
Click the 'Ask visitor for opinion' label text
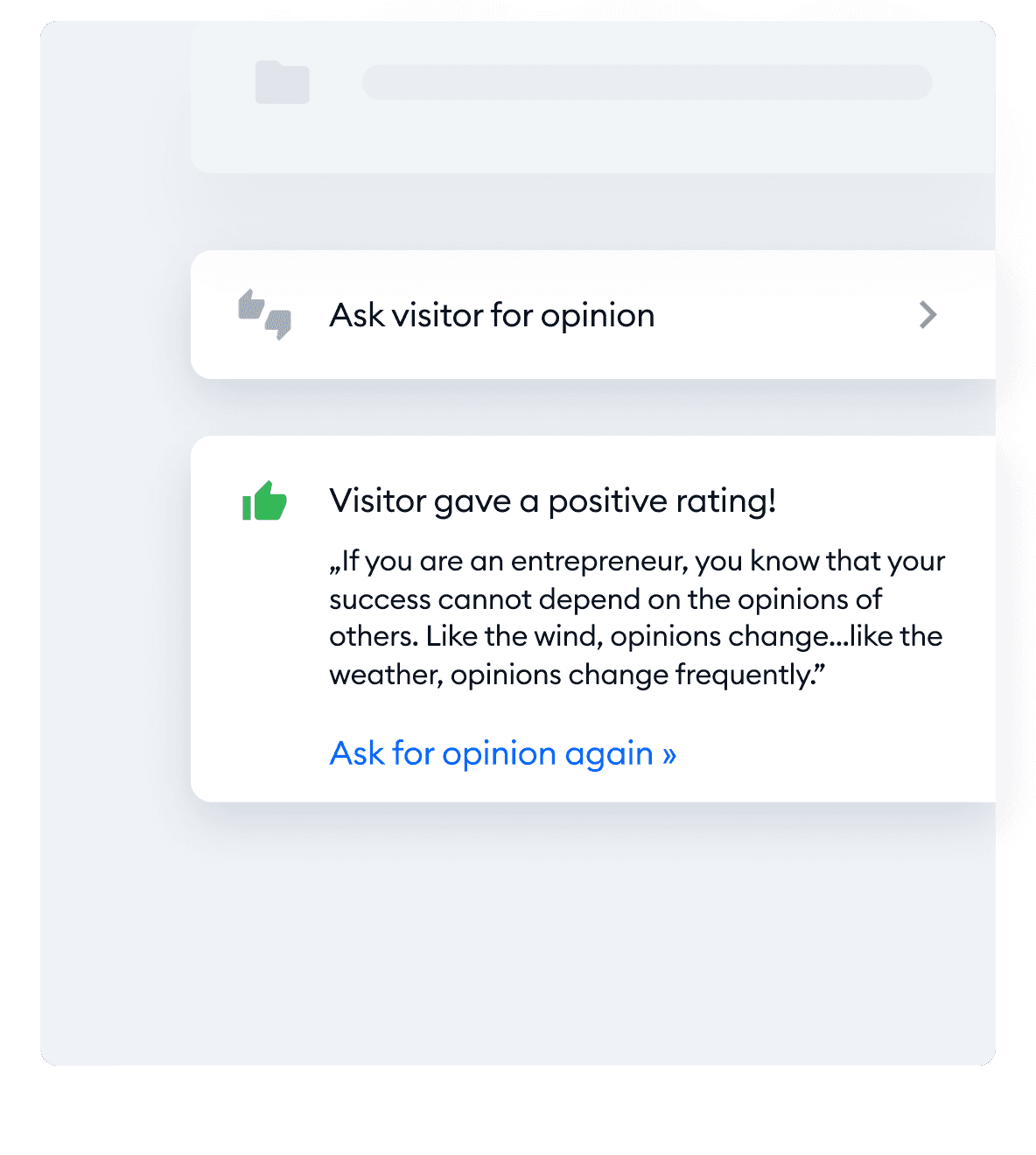pos(492,315)
